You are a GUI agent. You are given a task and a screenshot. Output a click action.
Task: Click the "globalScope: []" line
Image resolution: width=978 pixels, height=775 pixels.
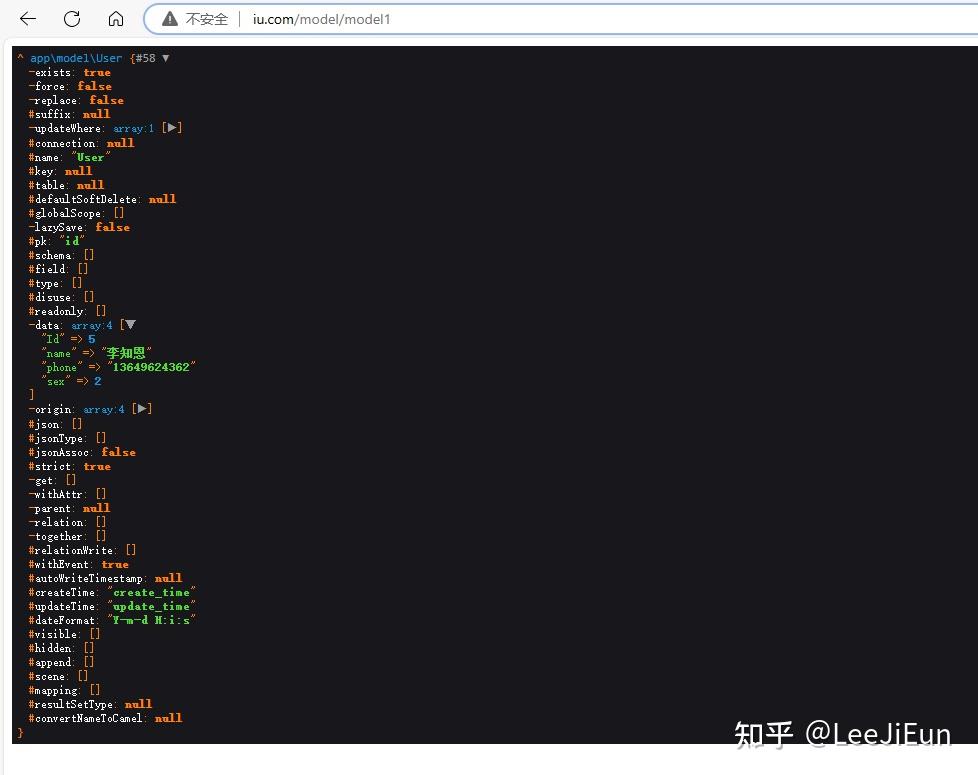point(76,213)
